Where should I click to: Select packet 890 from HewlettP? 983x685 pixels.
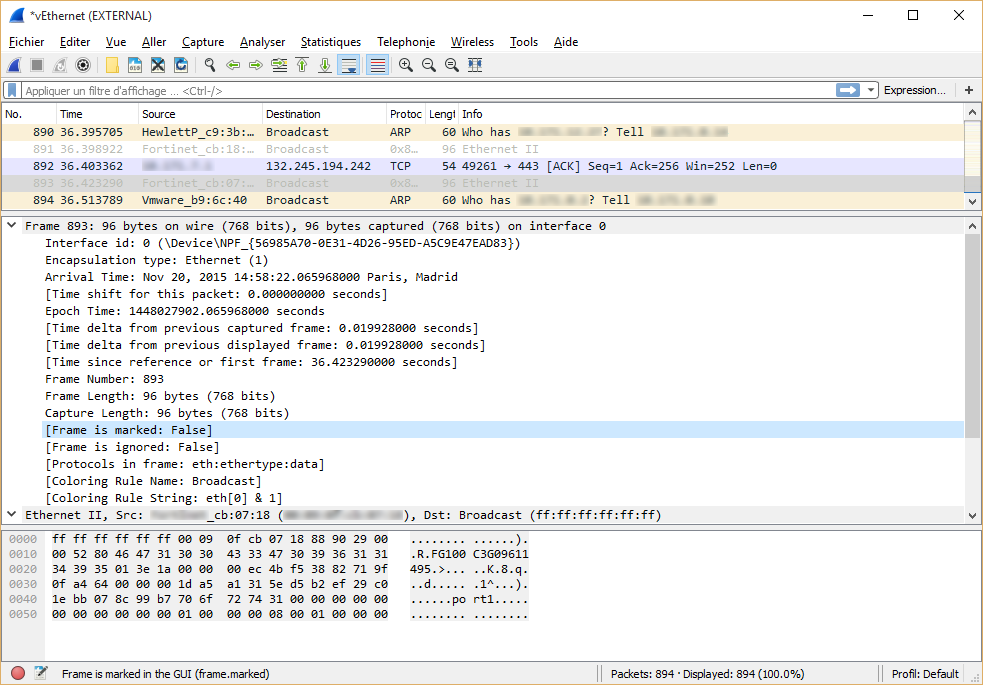483,132
